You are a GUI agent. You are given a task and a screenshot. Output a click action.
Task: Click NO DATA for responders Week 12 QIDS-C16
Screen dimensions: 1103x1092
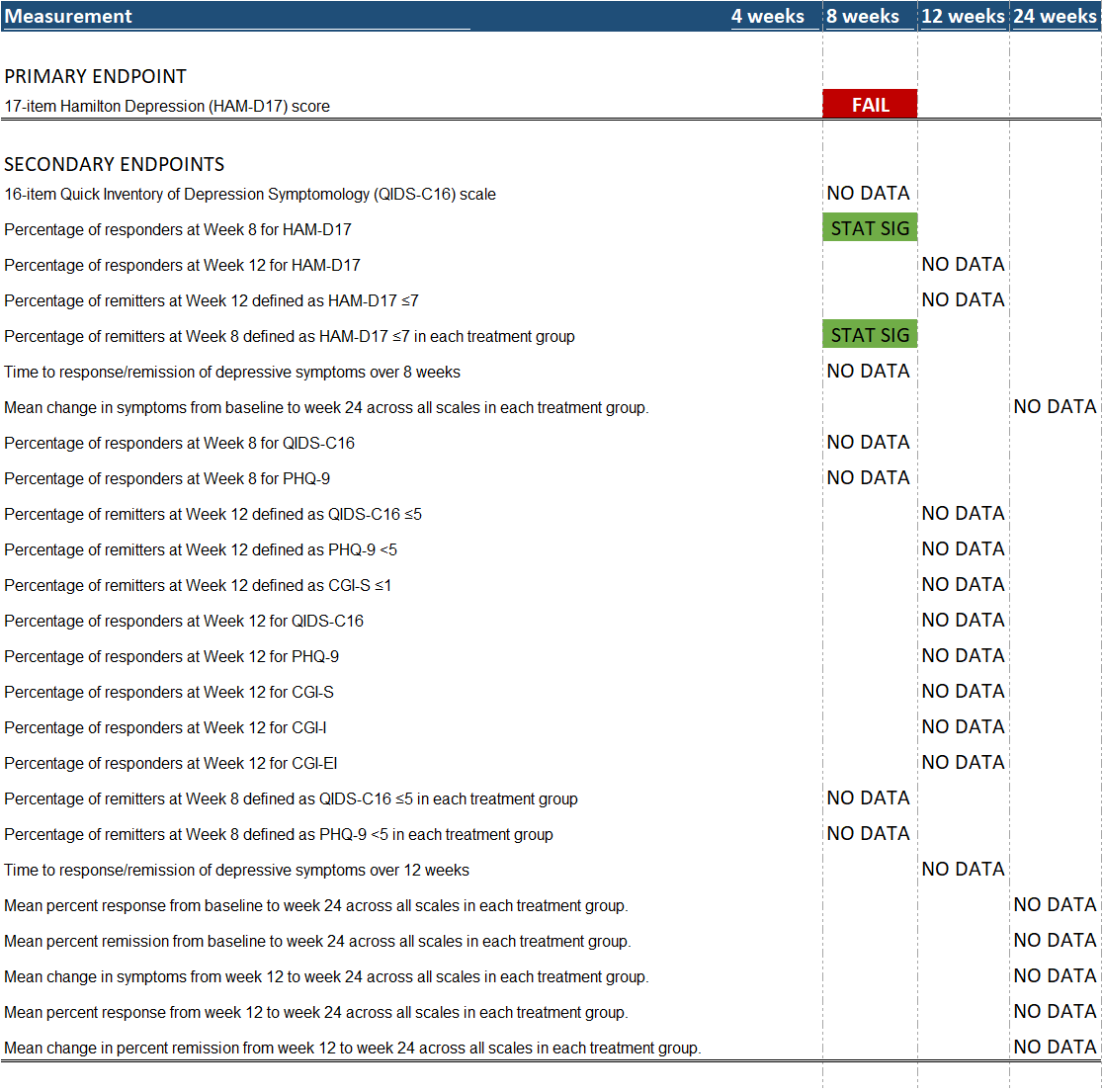(x=963, y=621)
